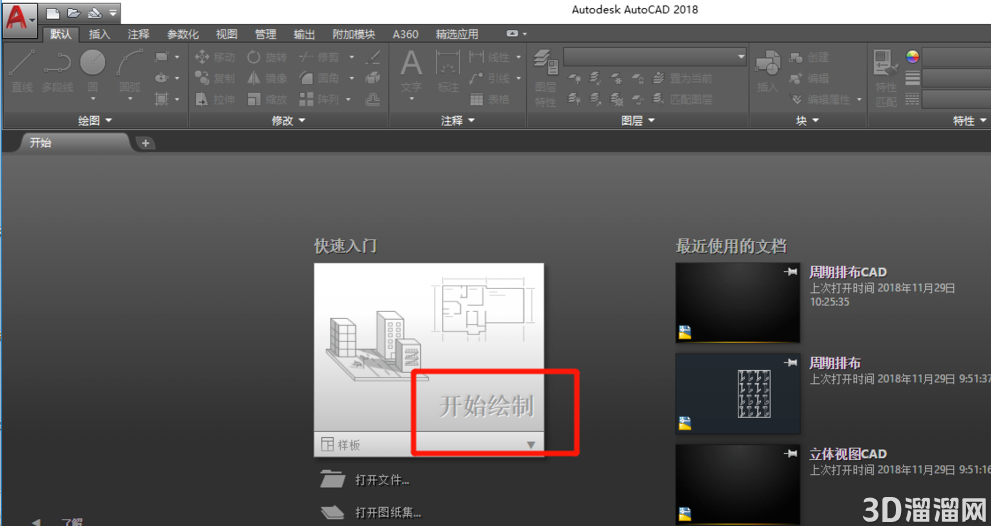
Task: Open the AutoCAD application menu logo
Action: pos(19,18)
